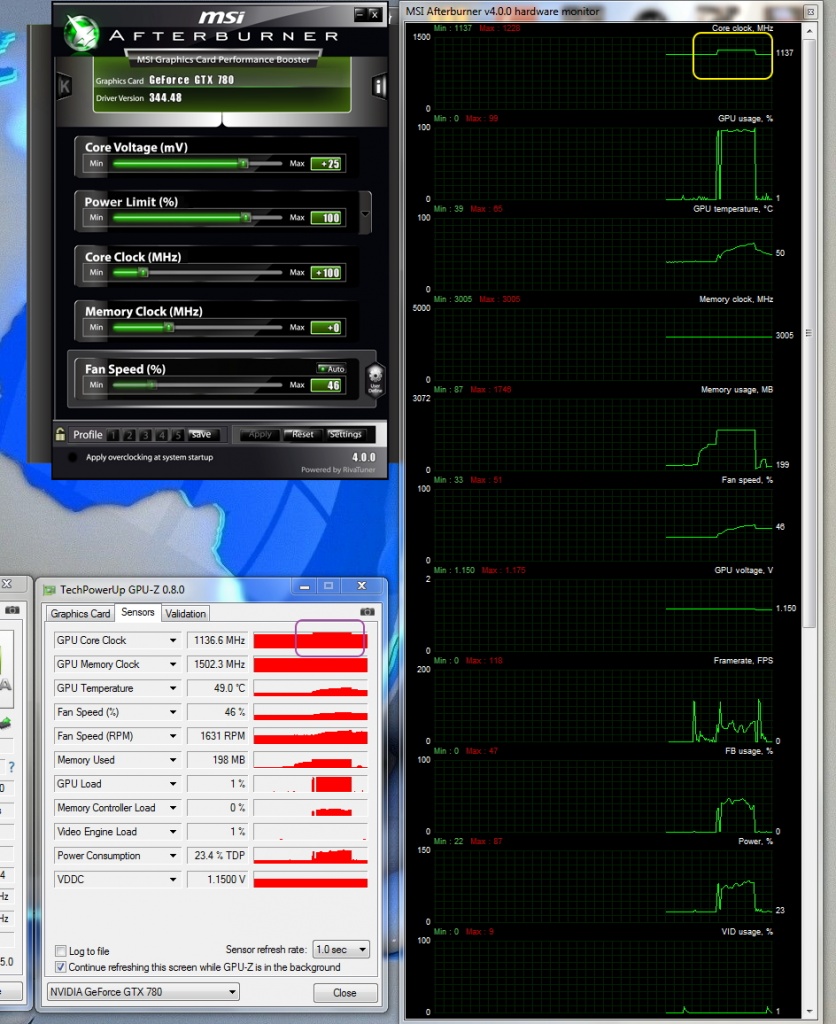Click the Save profile button
This screenshot has width=836, height=1024.
pyautogui.click(x=201, y=434)
